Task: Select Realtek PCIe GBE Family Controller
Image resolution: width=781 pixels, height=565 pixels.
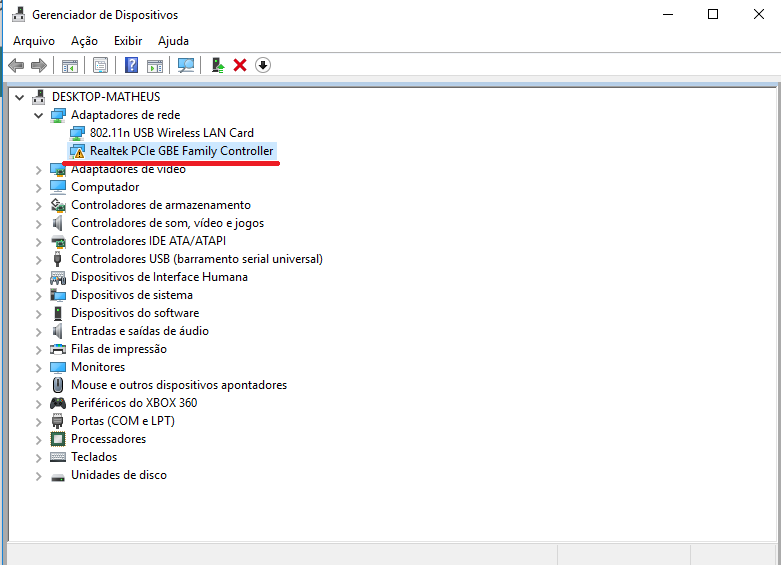Action: [x=181, y=151]
